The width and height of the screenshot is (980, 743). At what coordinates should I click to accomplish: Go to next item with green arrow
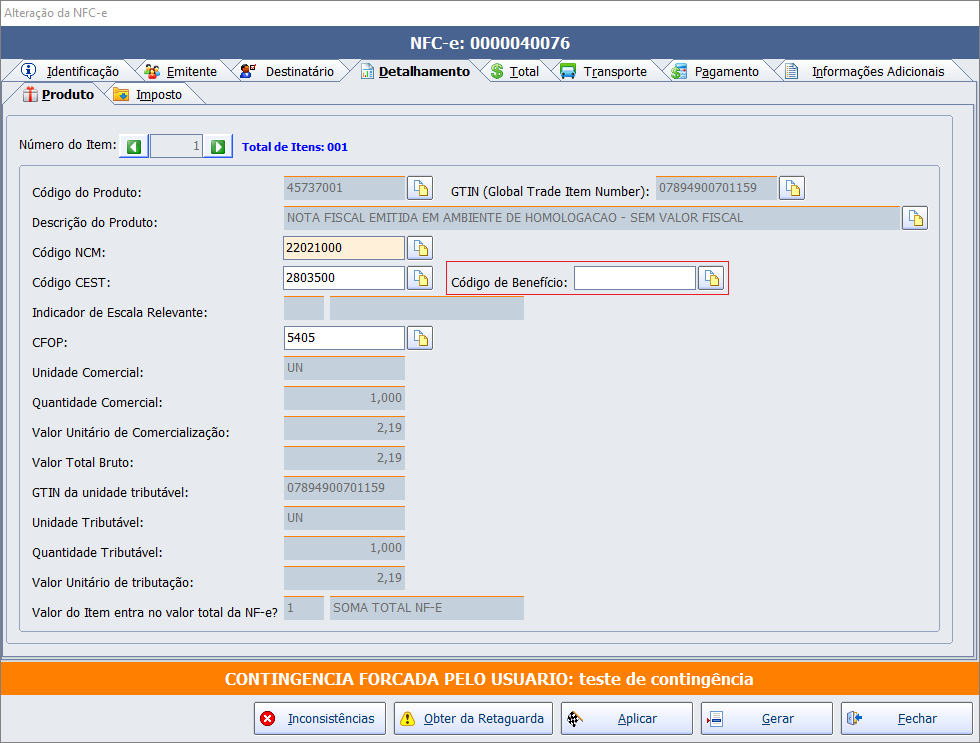(219, 147)
